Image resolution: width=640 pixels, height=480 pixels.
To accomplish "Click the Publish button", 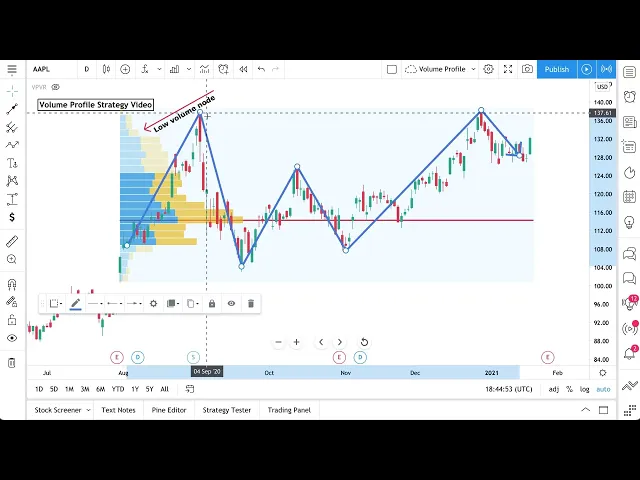I will pyautogui.click(x=557, y=69).
